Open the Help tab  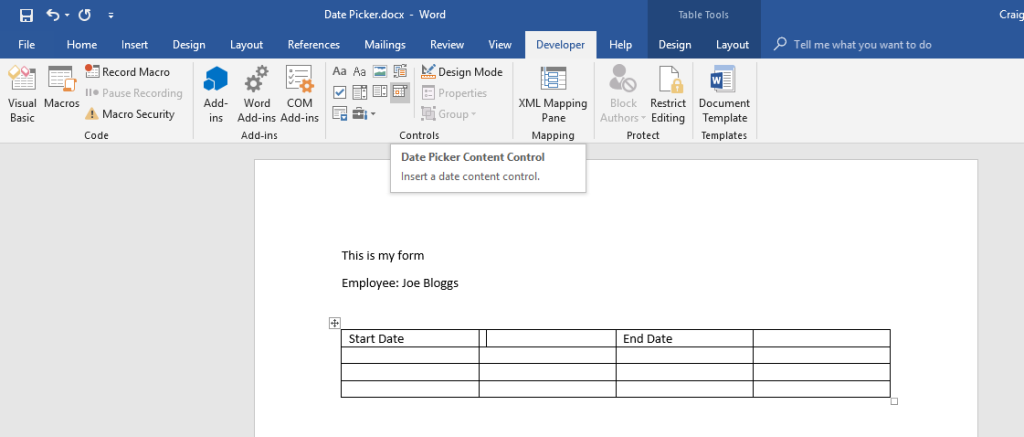620,44
